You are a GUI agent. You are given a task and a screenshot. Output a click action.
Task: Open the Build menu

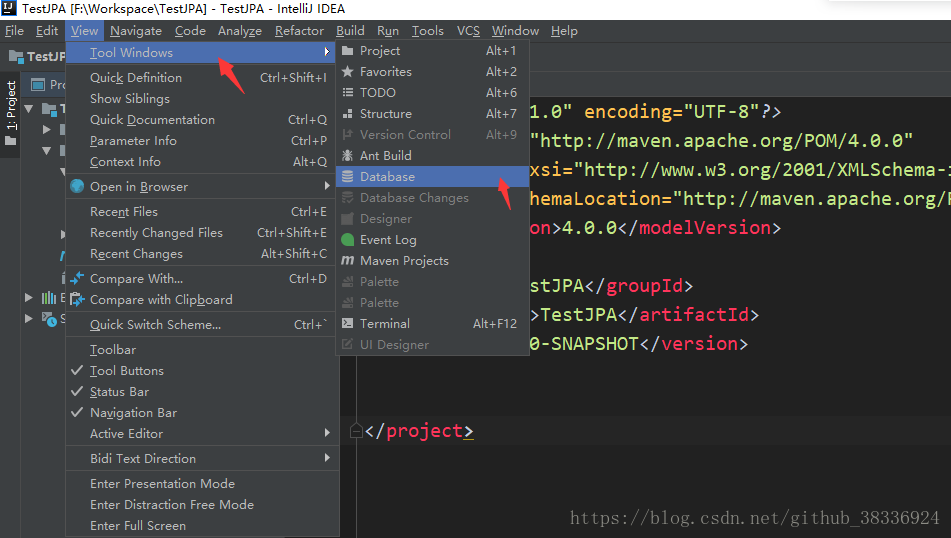point(350,31)
